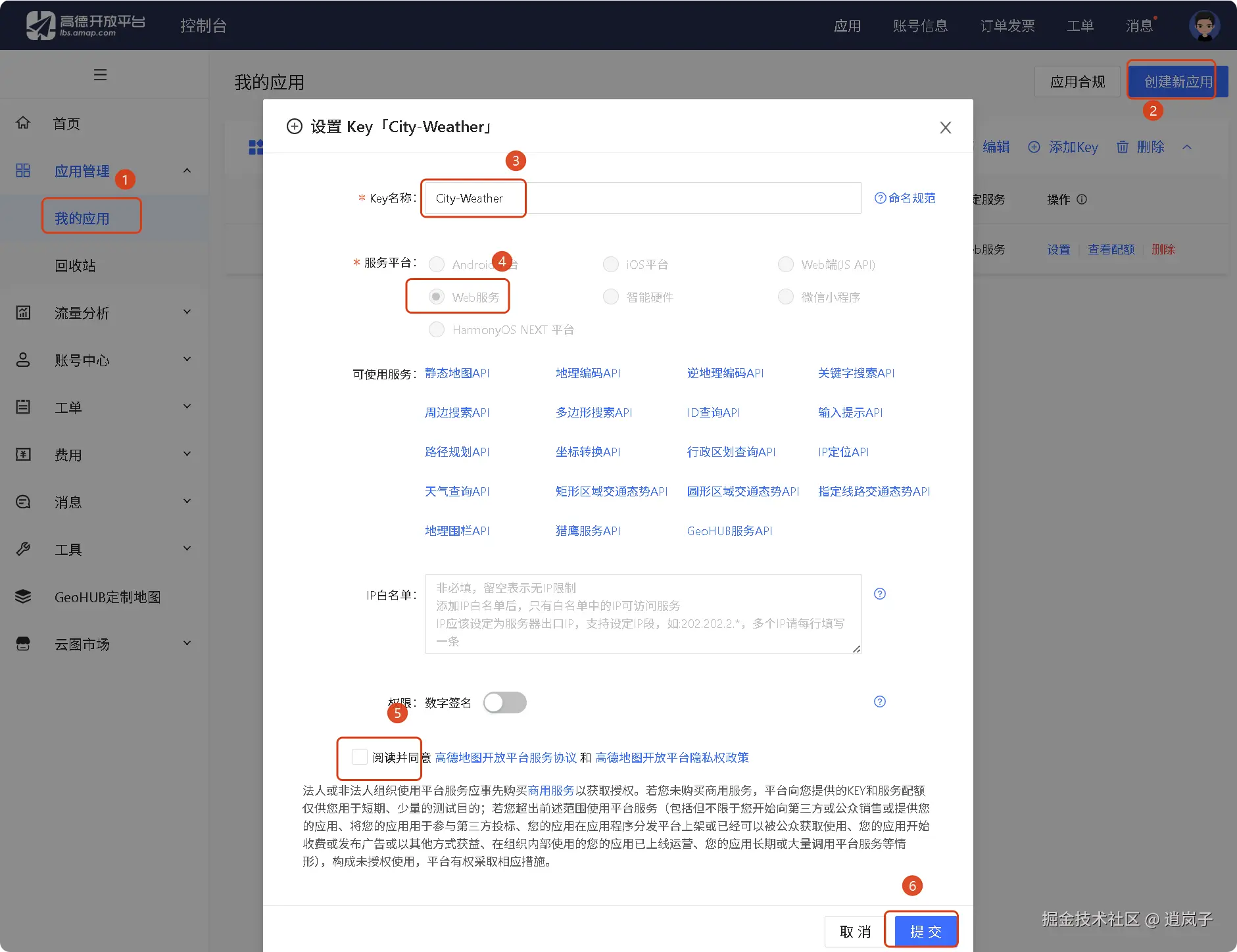Select the HarmonyOS NEXT 平台 radio button
The image size is (1237, 952).
click(437, 329)
